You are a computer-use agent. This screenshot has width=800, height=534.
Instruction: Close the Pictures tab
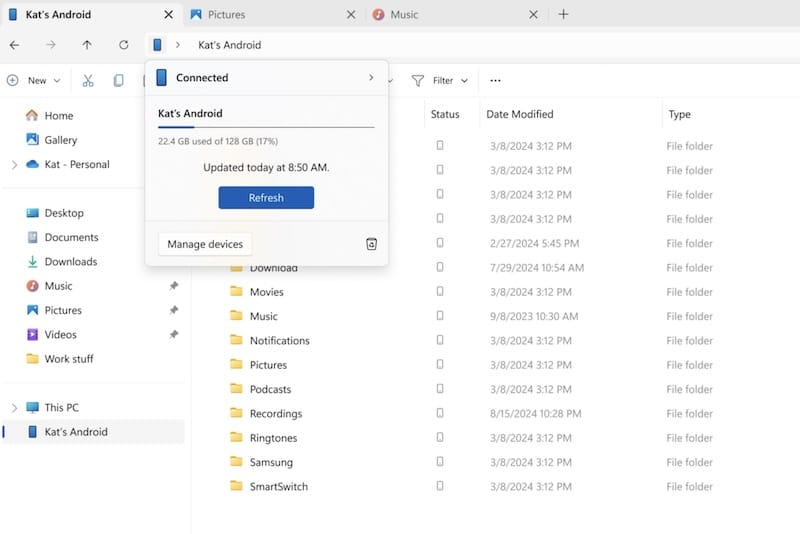(x=351, y=15)
